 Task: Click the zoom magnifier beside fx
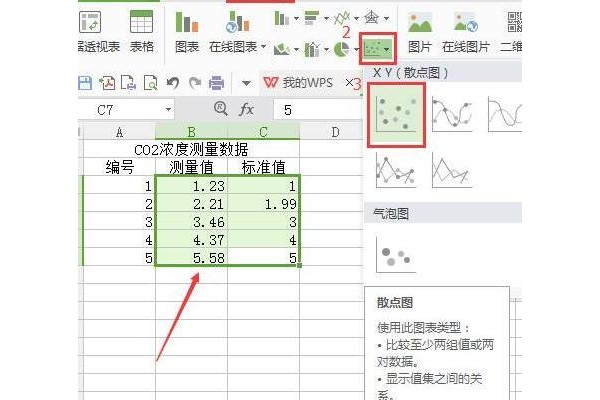(221, 109)
